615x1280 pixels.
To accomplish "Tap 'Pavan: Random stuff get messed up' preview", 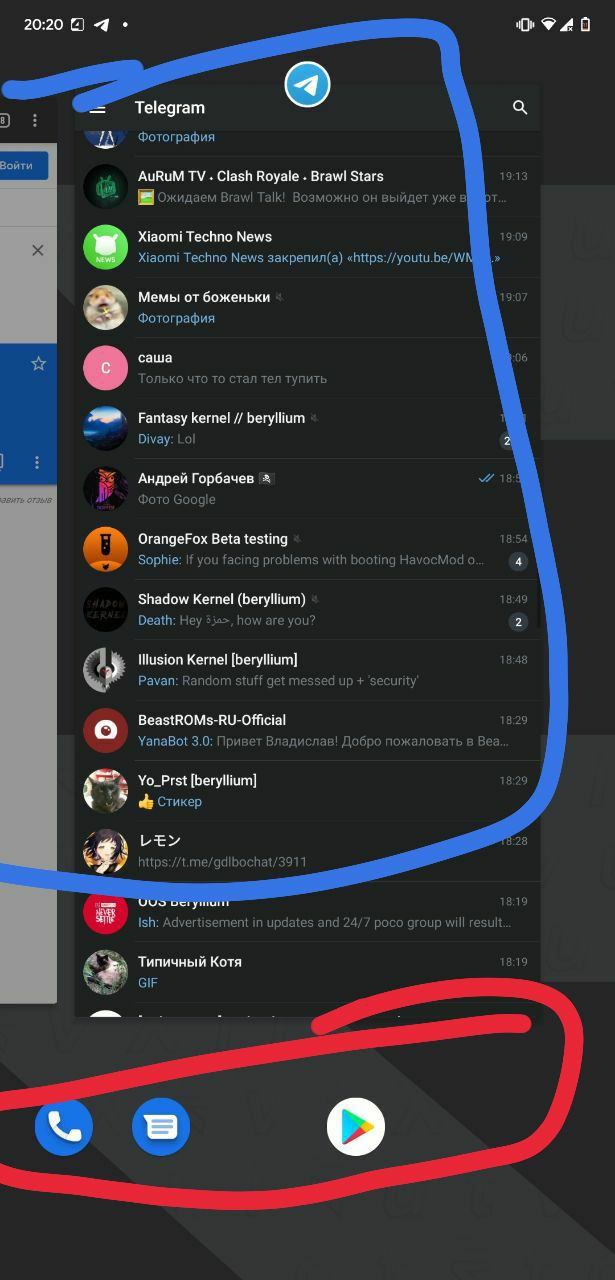I will [x=278, y=680].
